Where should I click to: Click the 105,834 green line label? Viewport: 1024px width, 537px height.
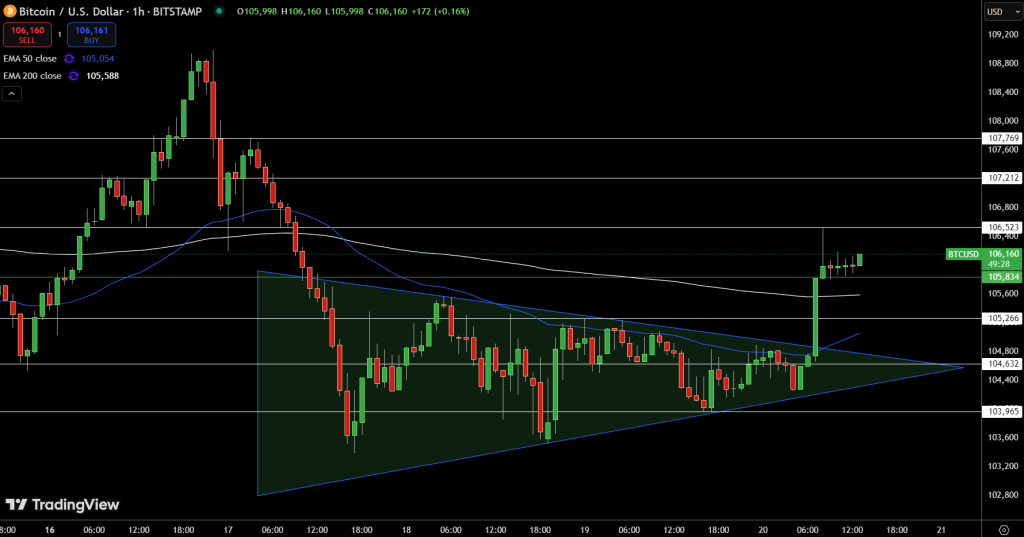pos(1003,277)
